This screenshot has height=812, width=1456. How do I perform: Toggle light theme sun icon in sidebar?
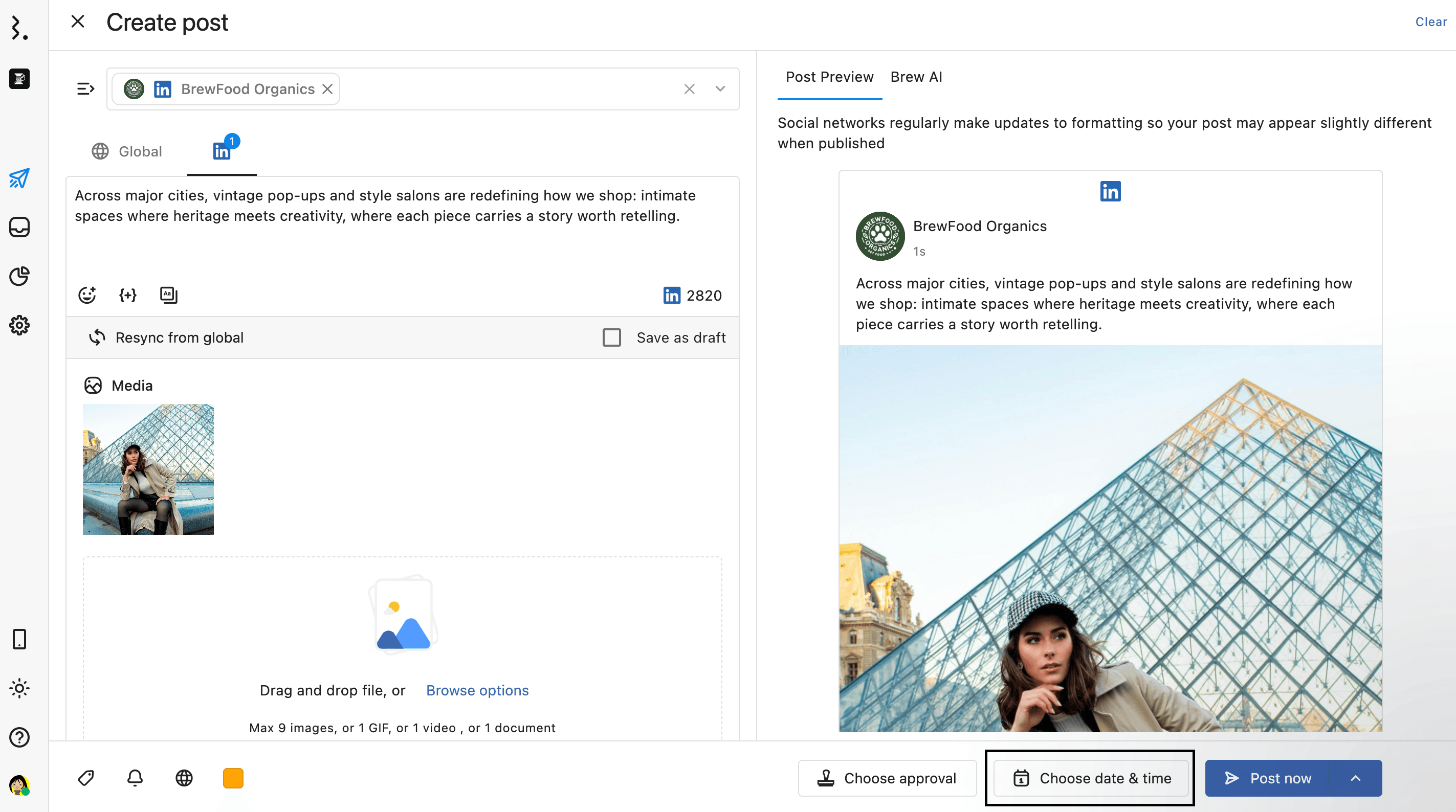[x=19, y=688]
